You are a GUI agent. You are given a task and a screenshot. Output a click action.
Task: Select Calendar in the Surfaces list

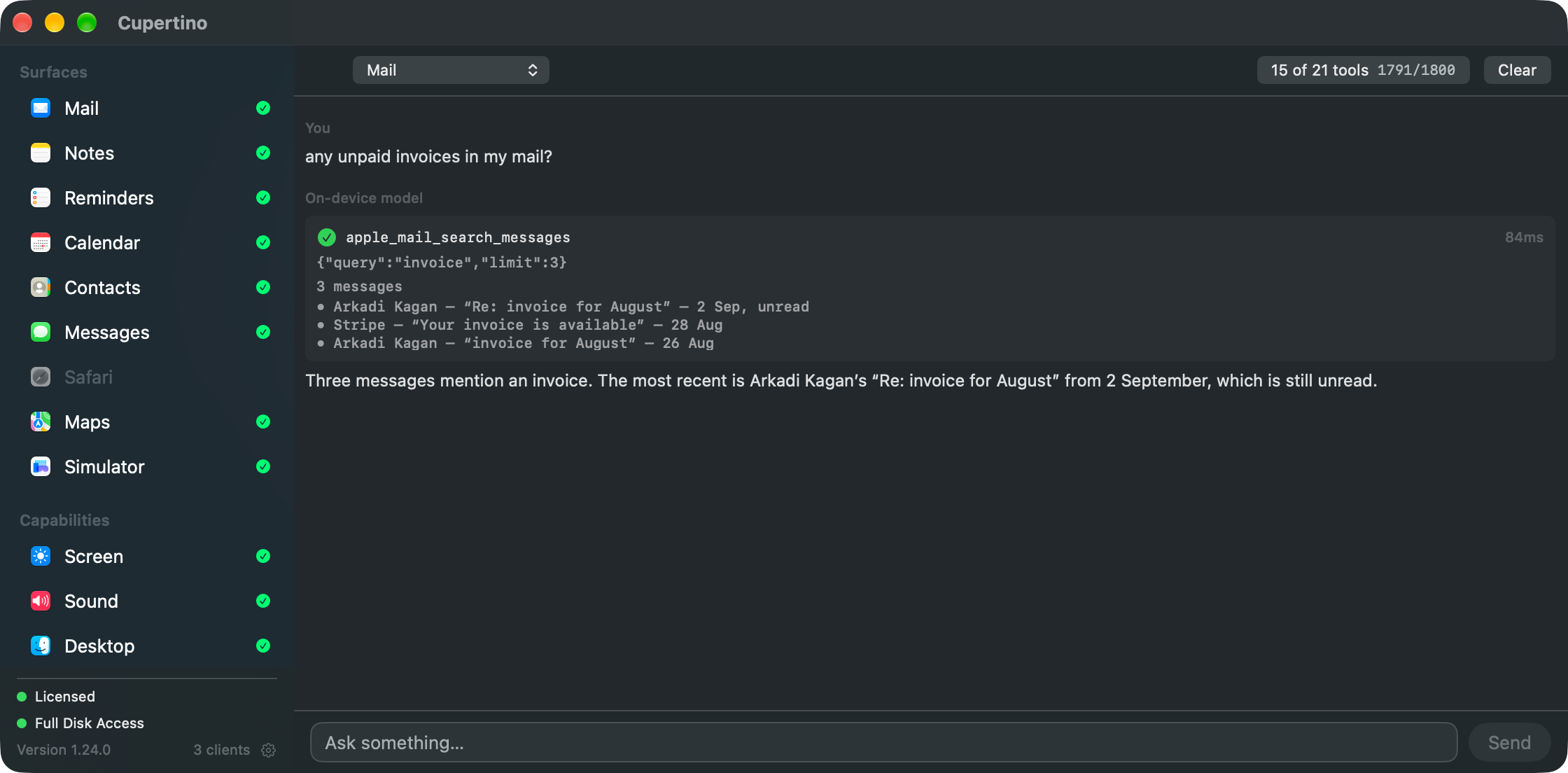tap(147, 242)
